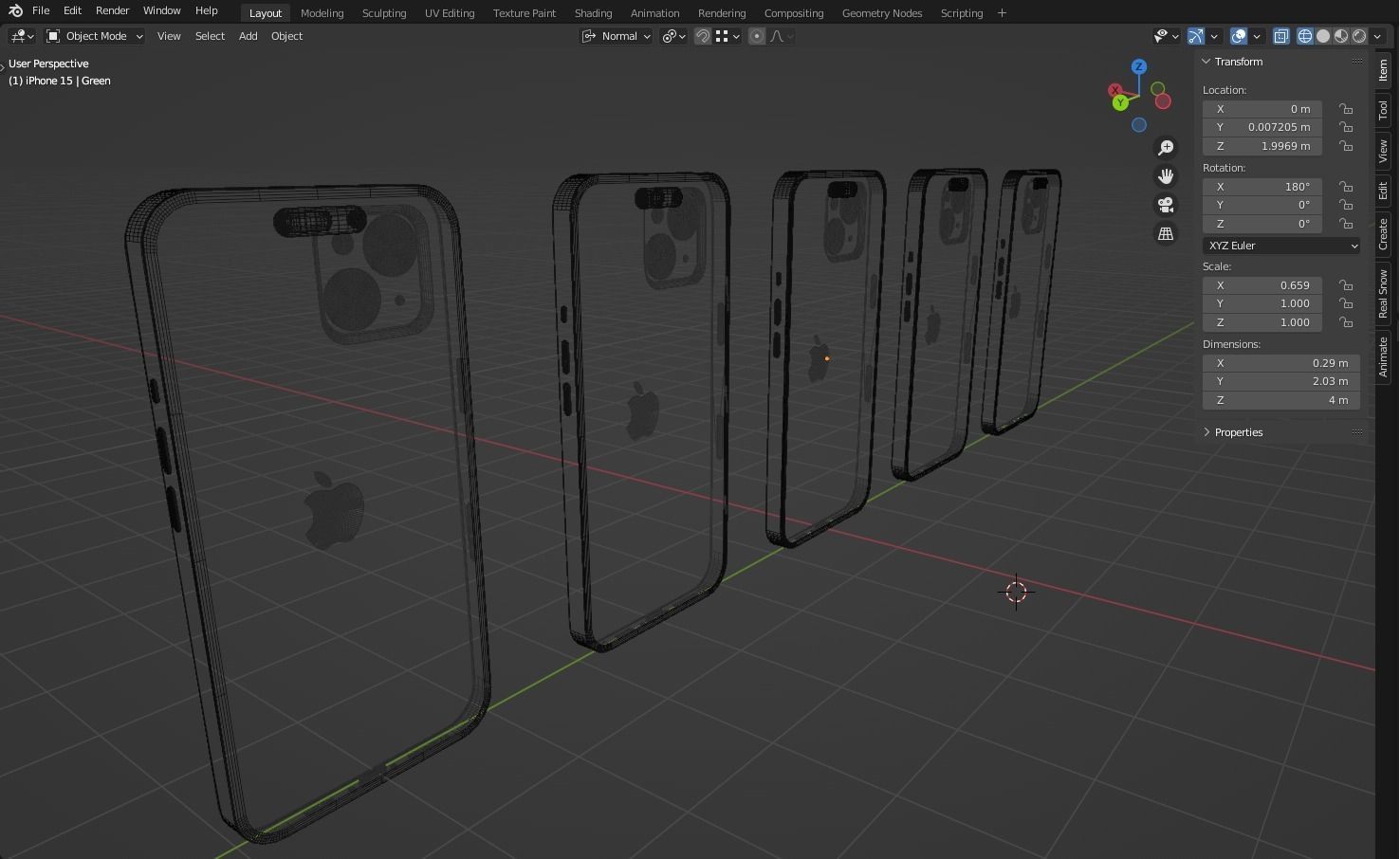Click the green Y axis on the gizmo

coord(1121,102)
